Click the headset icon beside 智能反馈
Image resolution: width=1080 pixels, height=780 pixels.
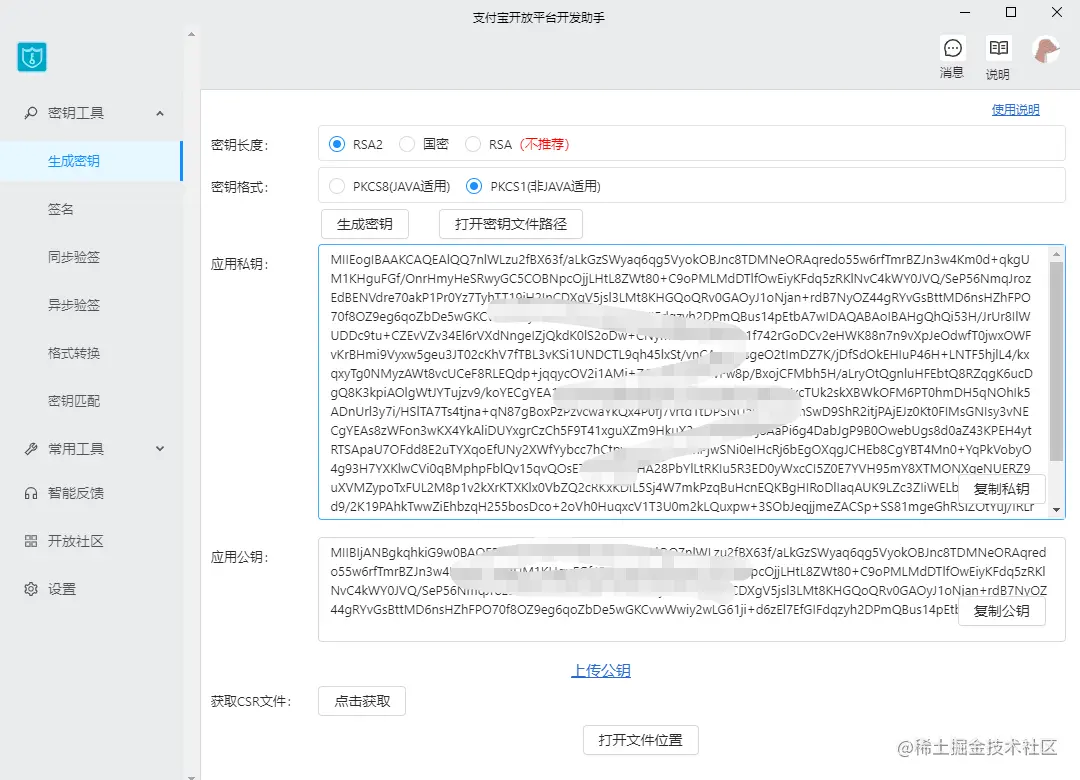click(x=30, y=493)
